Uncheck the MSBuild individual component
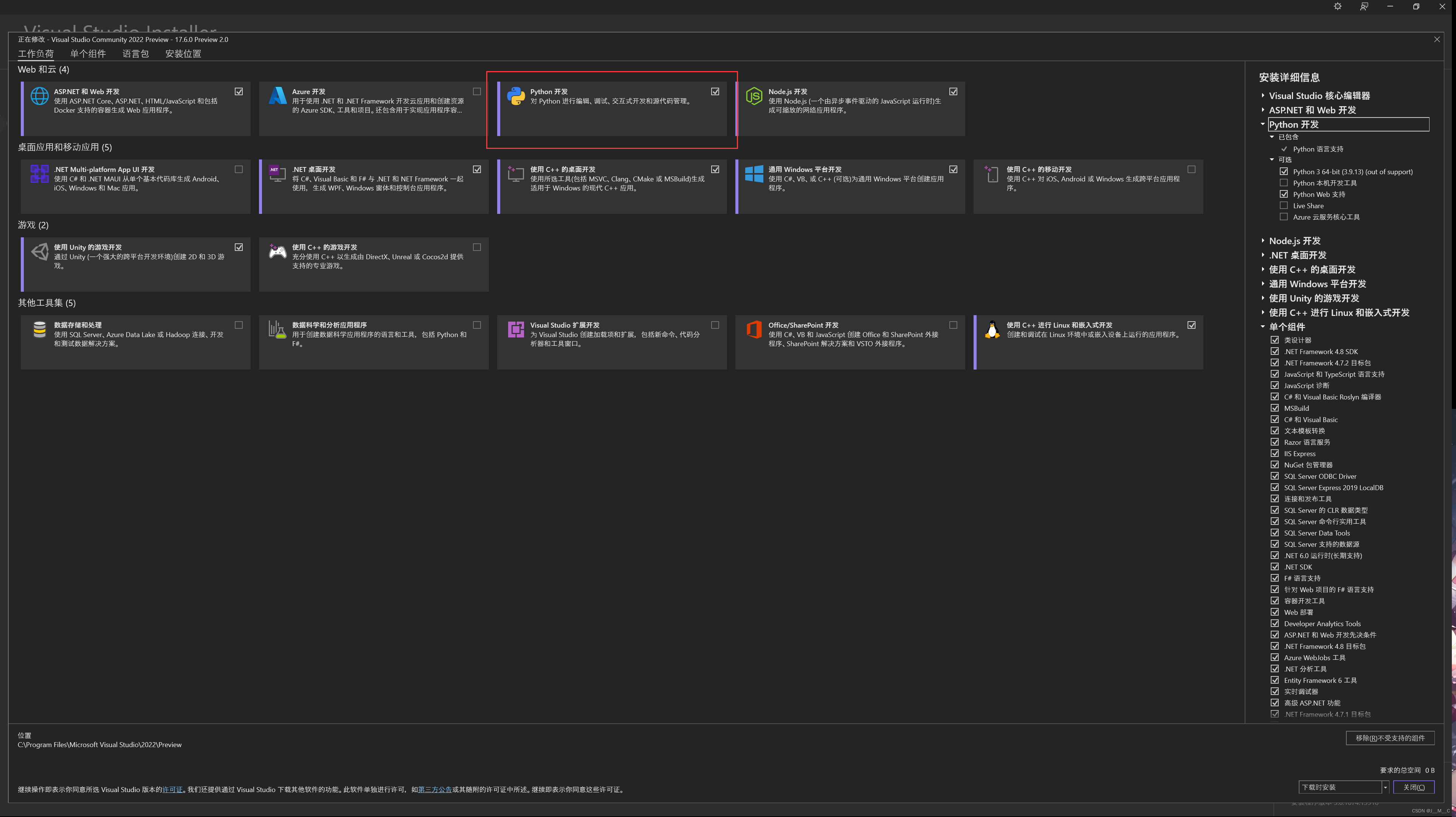Screen dimensions: 1456x817 click(x=1275, y=408)
